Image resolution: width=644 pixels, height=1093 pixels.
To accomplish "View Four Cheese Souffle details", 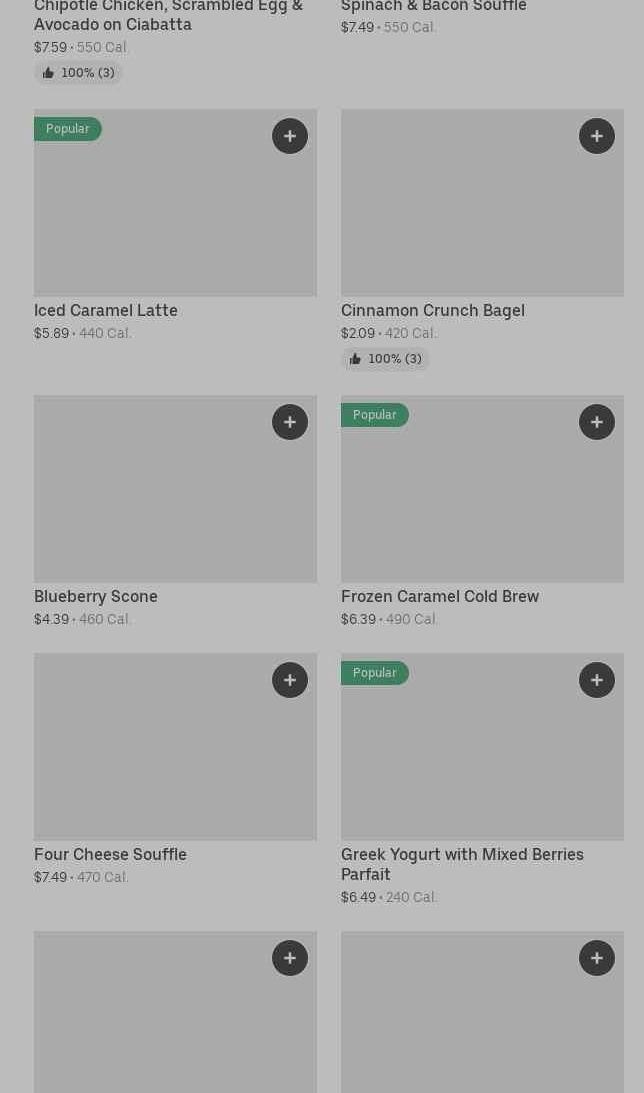I will coord(110,854).
